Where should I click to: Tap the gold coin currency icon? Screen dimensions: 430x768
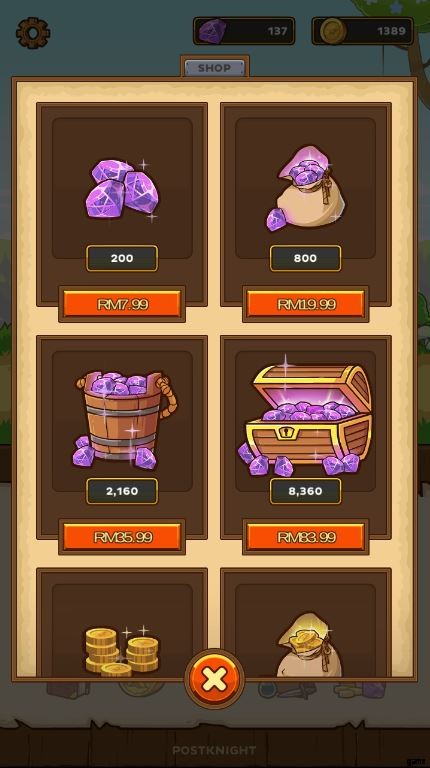click(333, 31)
